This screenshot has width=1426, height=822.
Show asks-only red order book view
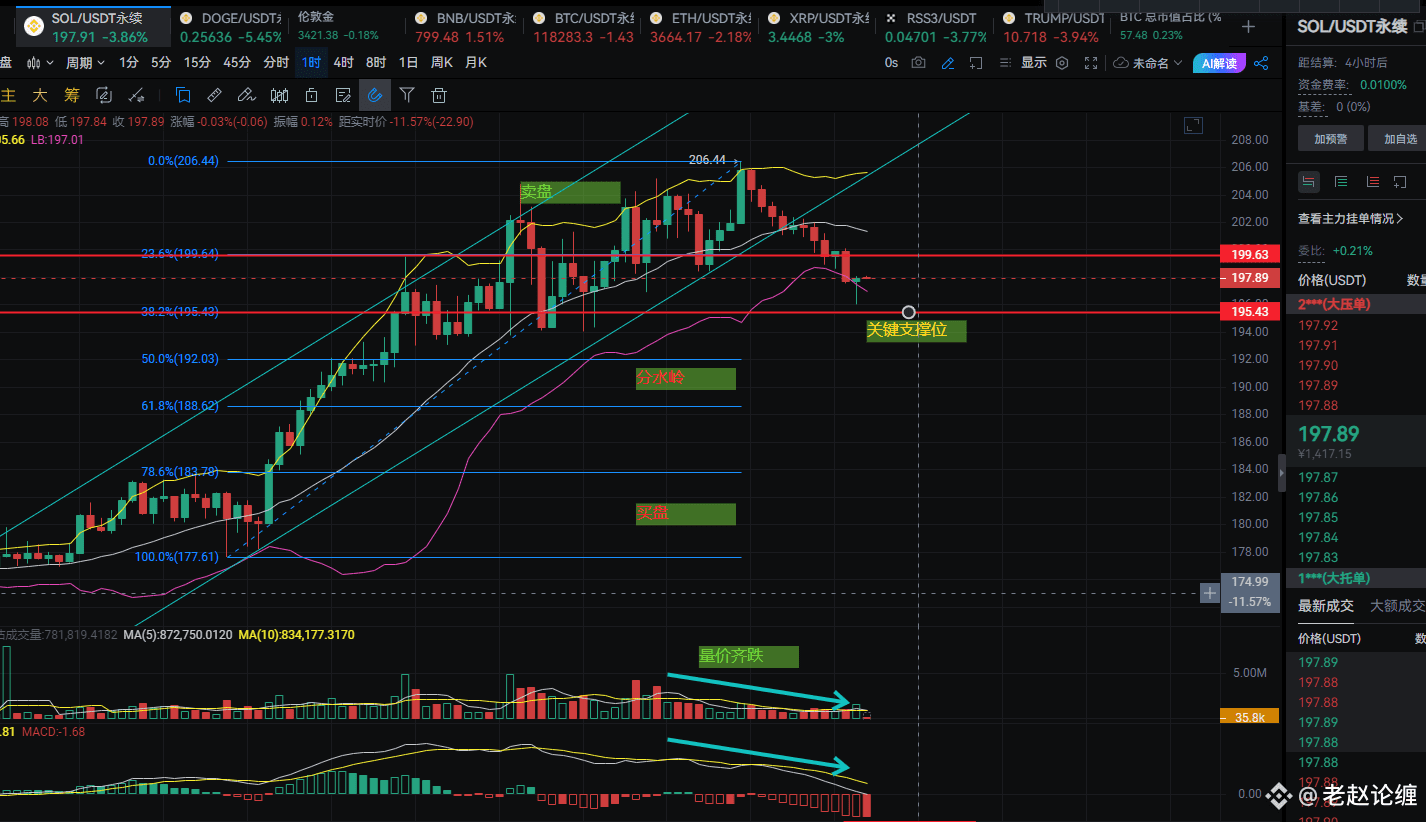[x=1373, y=182]
